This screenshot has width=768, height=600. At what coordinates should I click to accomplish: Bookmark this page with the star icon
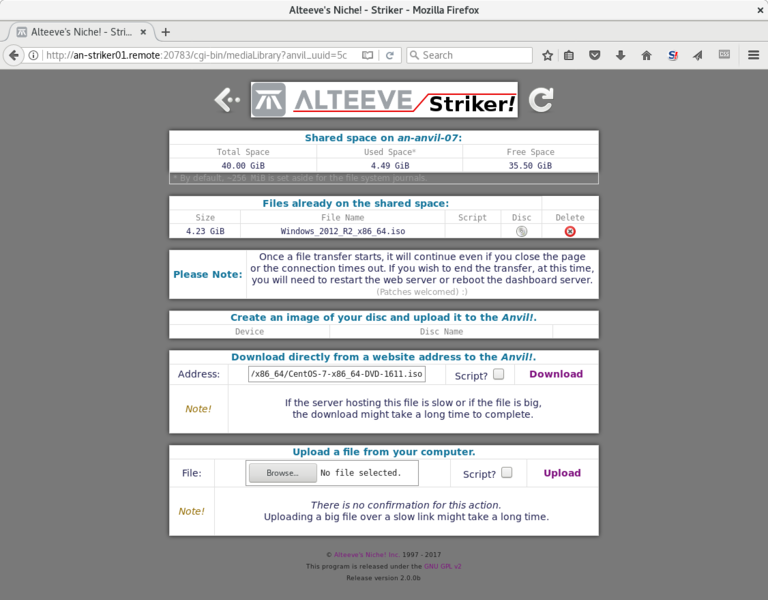[547, 55]
